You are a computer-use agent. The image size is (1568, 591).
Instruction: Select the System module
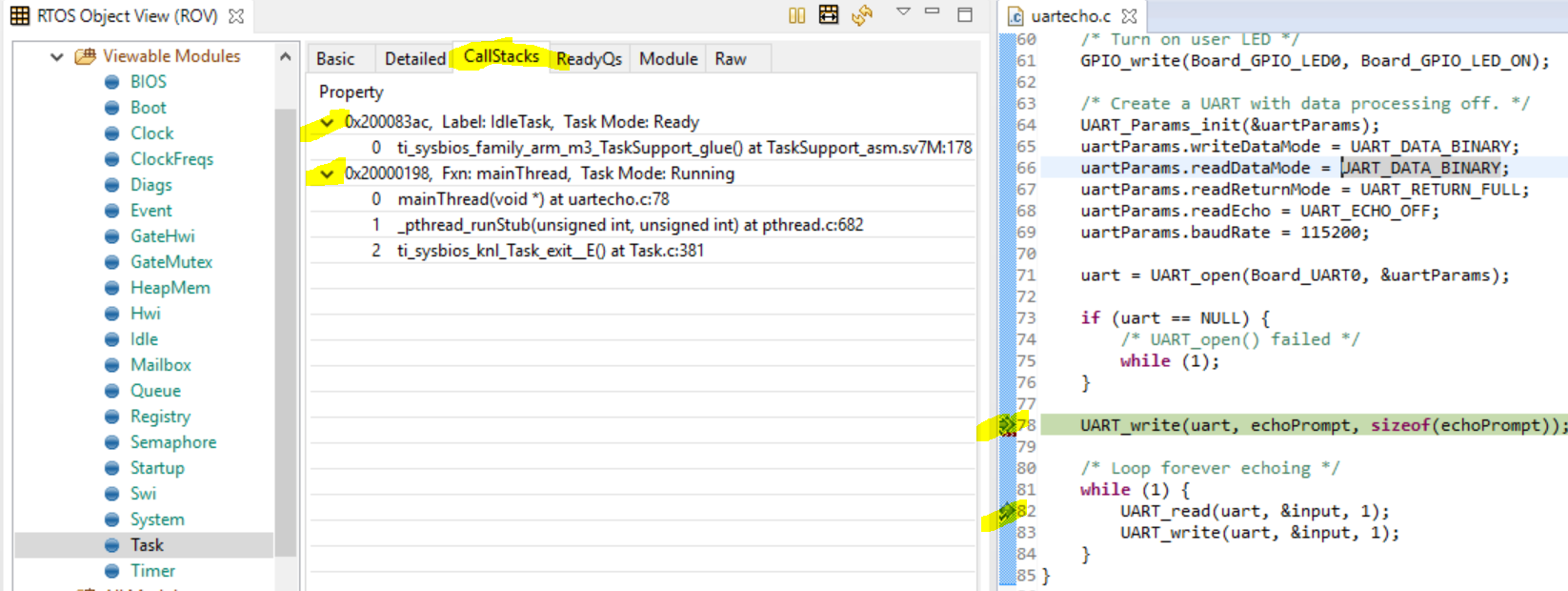[157, 520]
